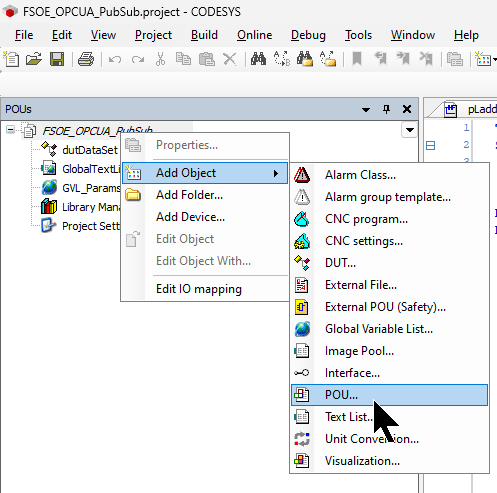Click the Save floppy disk toolbar icon
This screenshot has width=497, height=493.
coord(57,60)
